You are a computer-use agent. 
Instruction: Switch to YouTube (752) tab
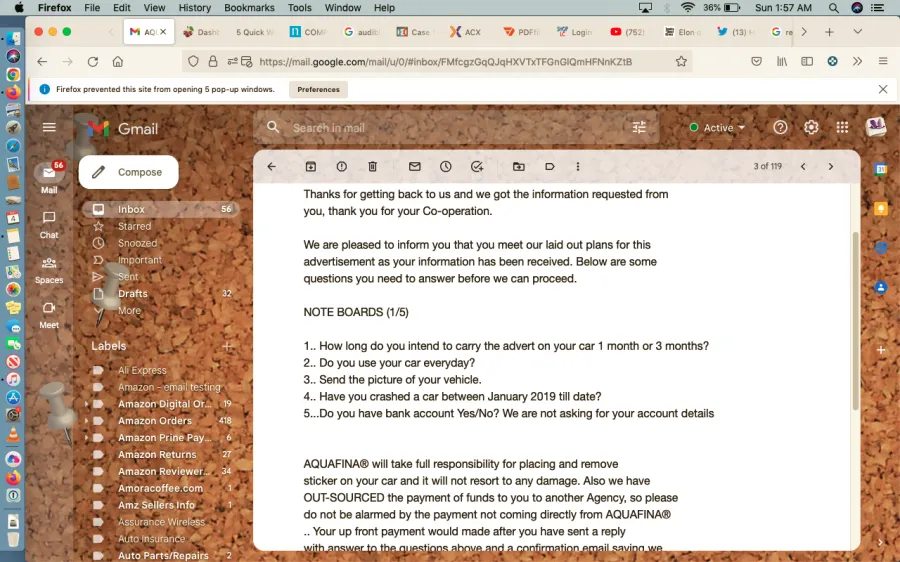(627, 32)
